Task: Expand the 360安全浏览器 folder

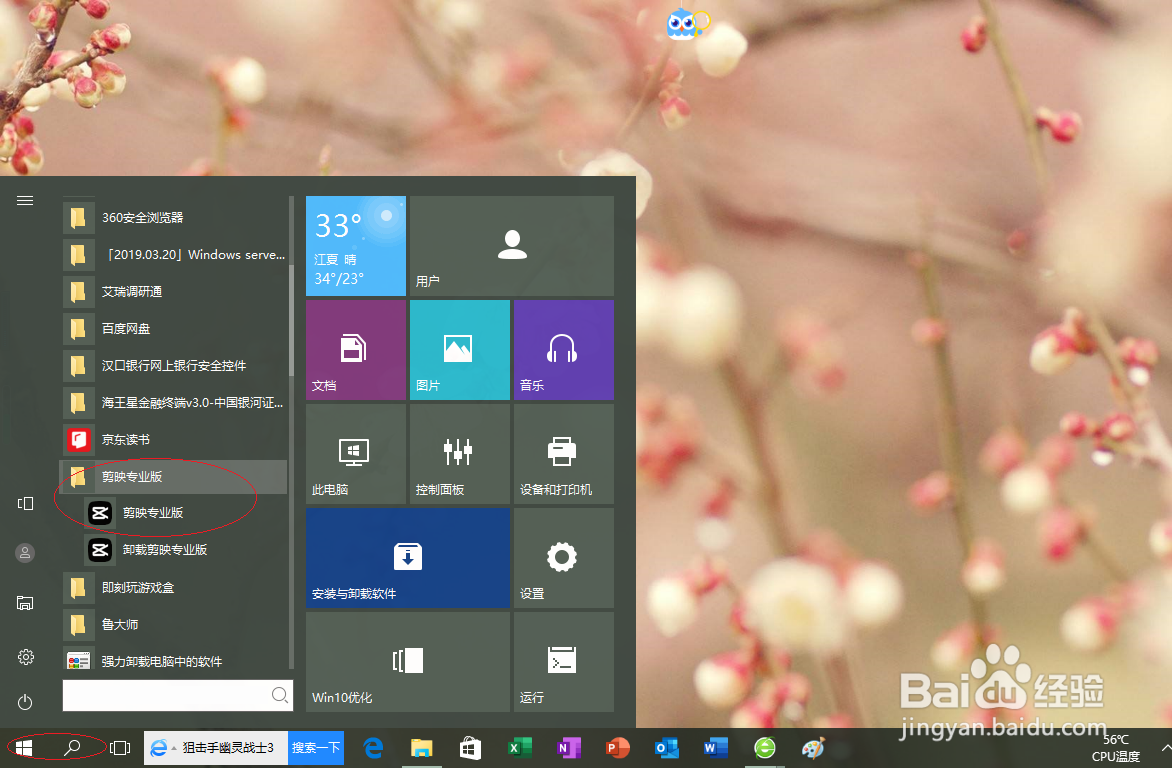Action: (x=174, y=218)
